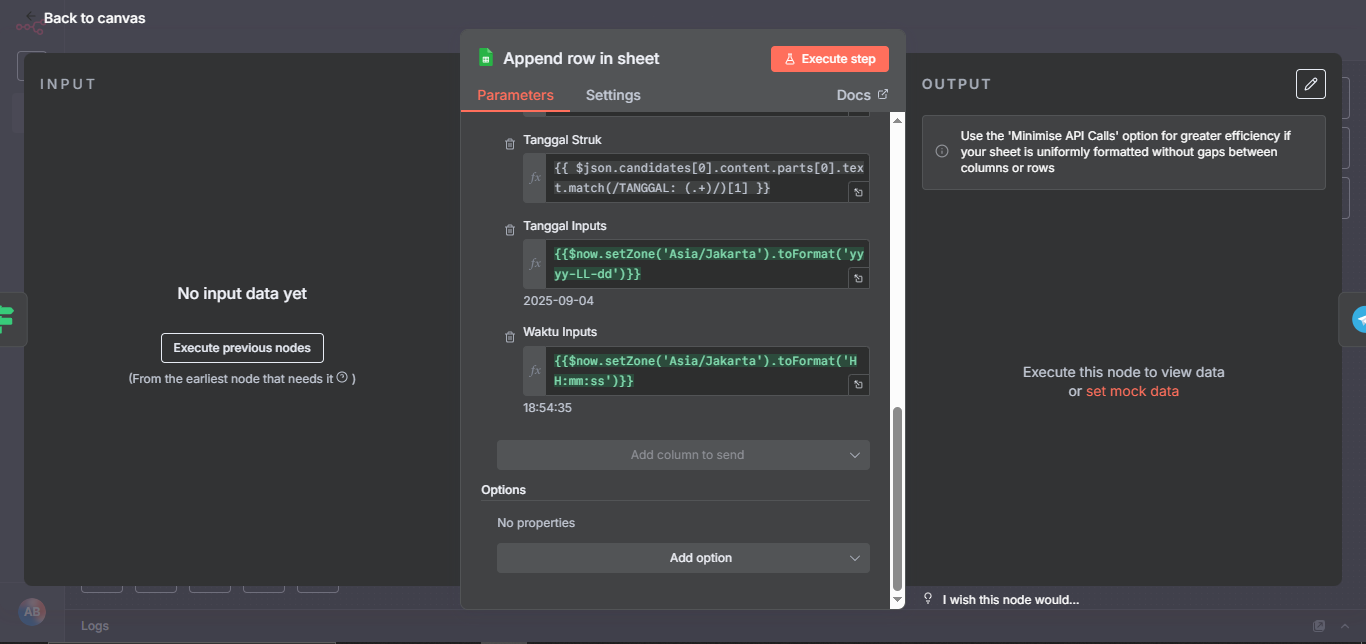Select the Parameters tab
Image resolution: width=1366 pixels, height=644 pixels.
(515, 95)
